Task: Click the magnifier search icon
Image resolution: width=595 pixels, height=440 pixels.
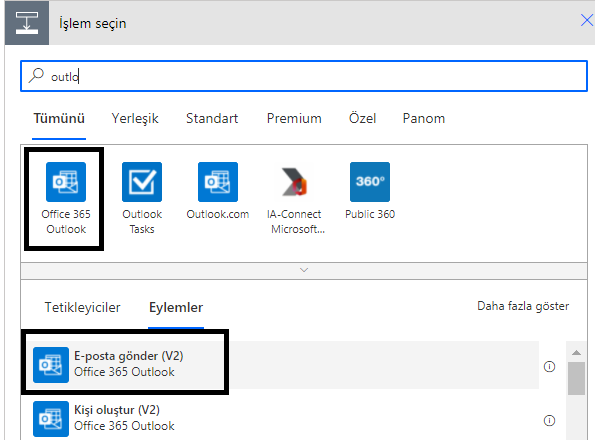Action: (x=36, y=75)
